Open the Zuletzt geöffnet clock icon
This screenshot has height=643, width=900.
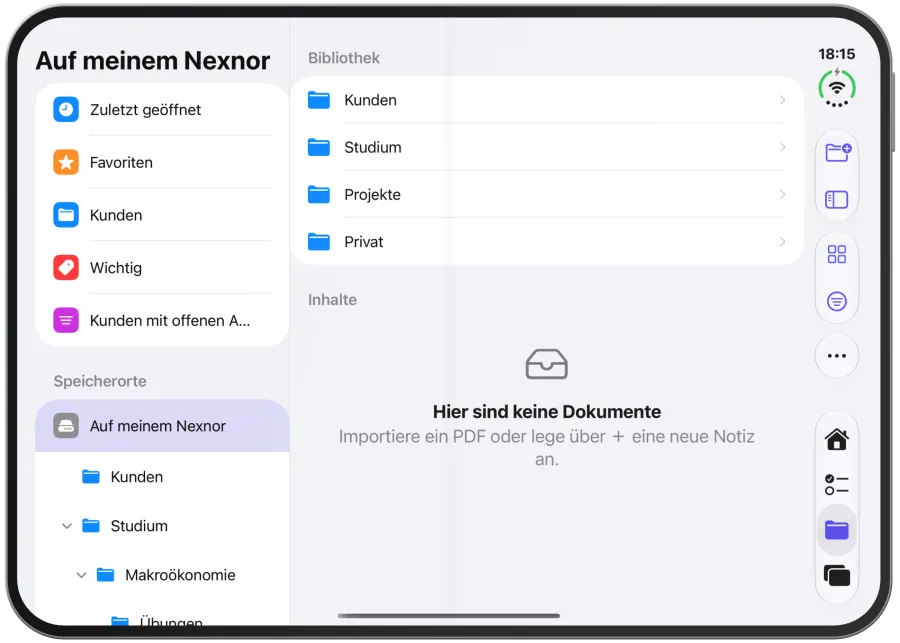66,109
